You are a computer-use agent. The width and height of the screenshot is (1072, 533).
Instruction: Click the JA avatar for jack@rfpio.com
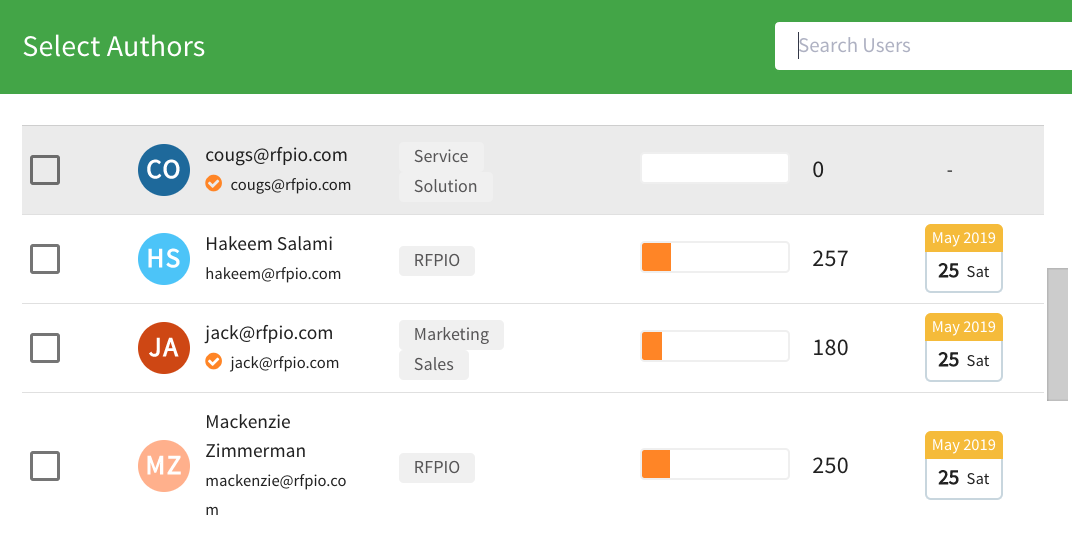(163, 348)
